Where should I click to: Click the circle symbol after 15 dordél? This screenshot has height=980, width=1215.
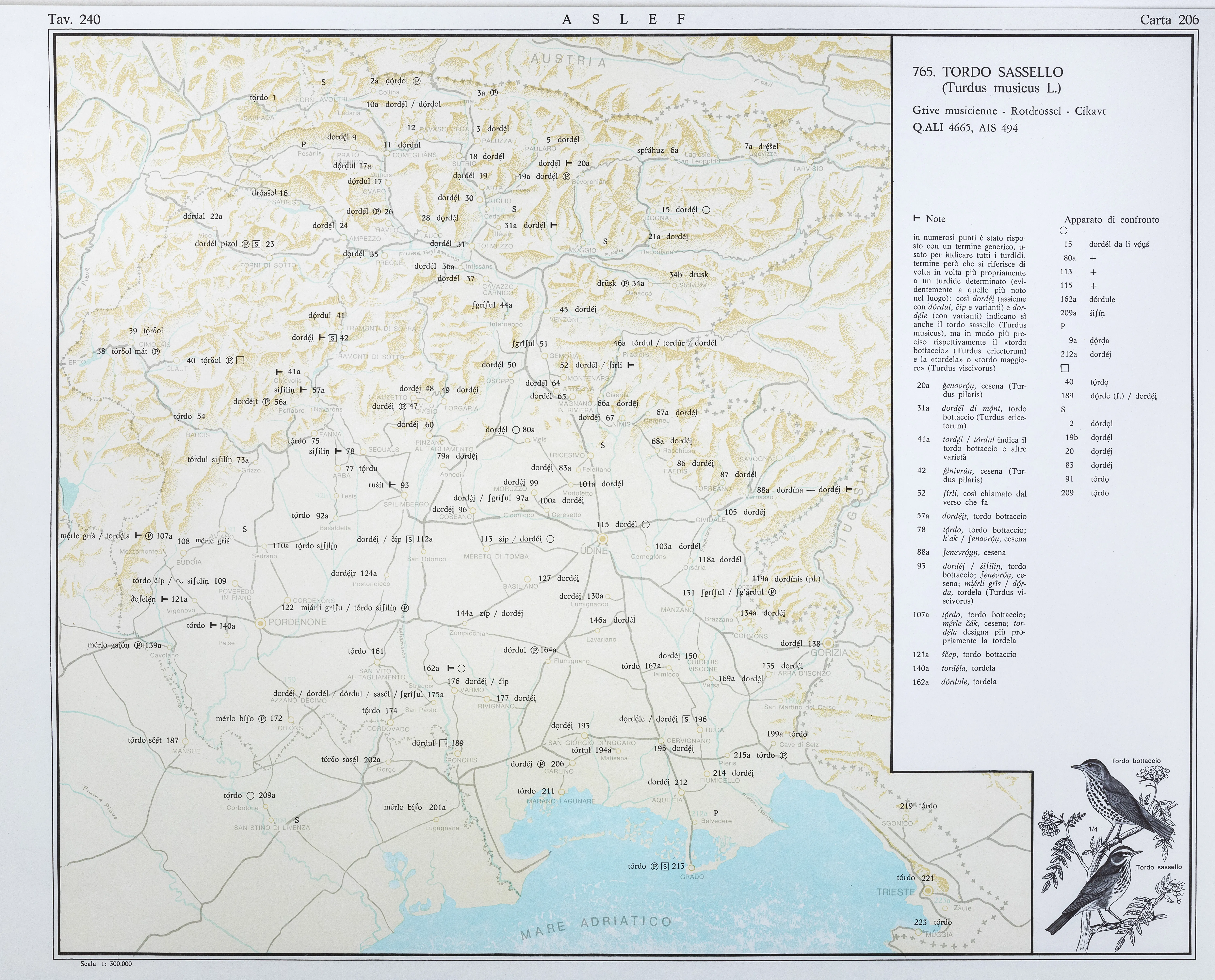coord(706,210)
